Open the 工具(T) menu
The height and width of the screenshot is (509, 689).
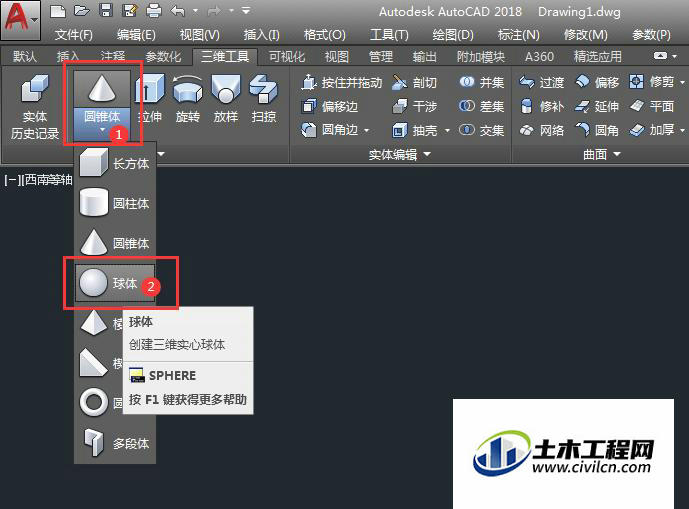tap(389, 35)
